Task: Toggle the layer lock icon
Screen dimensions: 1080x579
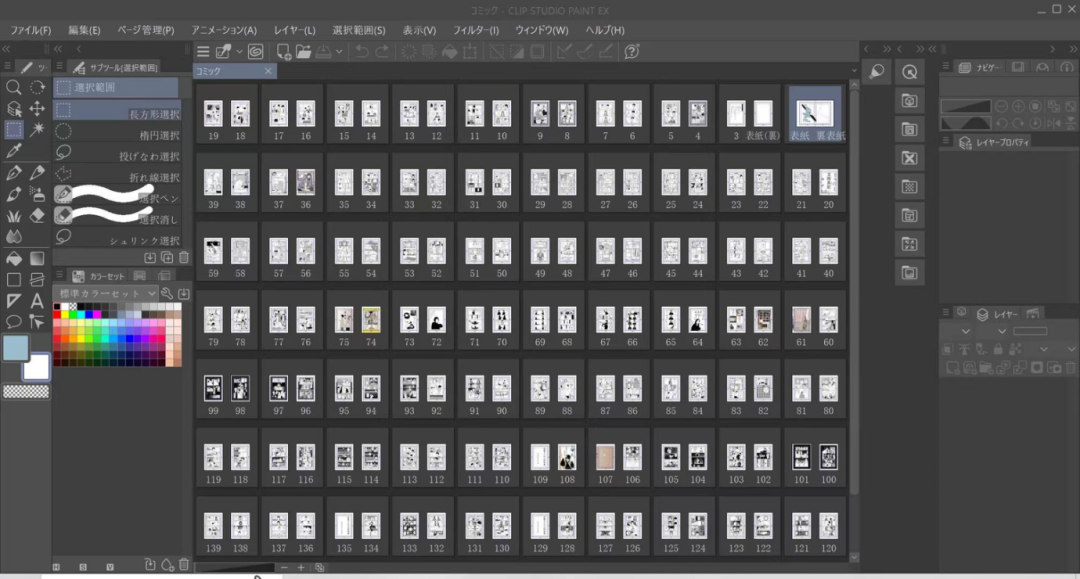Action: (x=997, y=349)
